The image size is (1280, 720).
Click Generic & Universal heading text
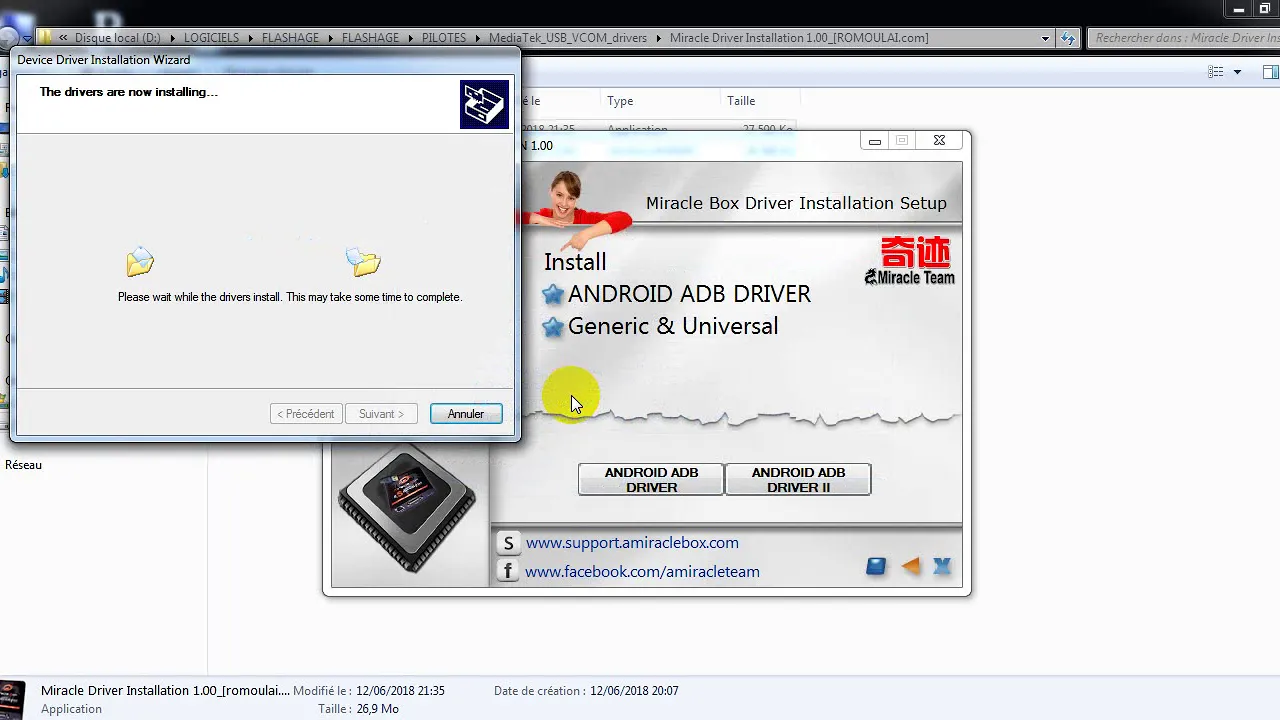[x=673, y=326]
